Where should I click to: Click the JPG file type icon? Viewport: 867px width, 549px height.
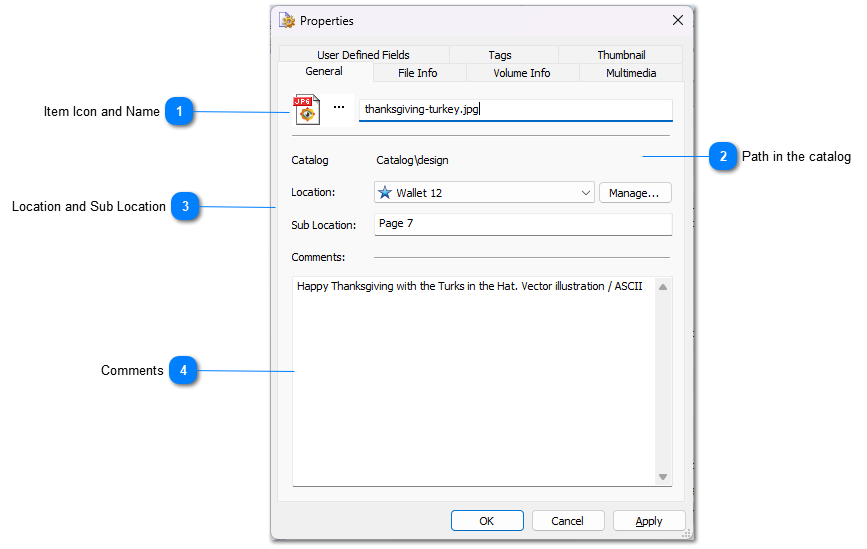point(306,109)
